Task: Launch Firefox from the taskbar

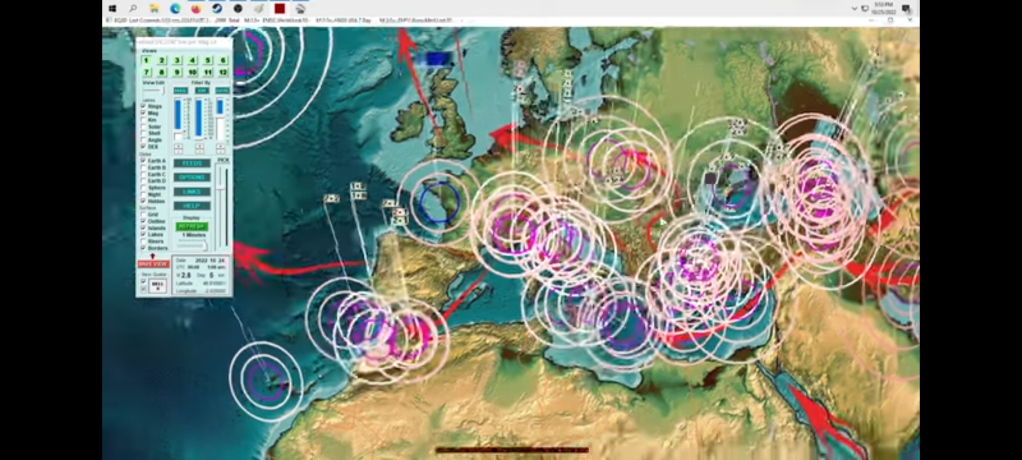Action: coord(196,8)
